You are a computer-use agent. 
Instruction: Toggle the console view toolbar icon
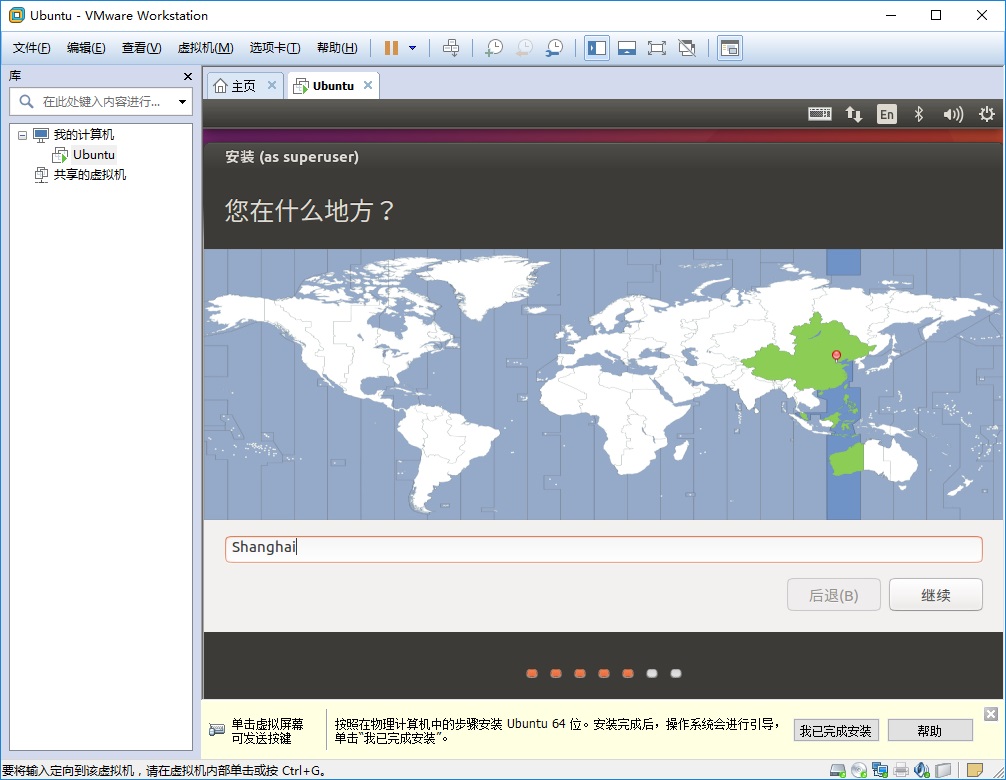point(729,48)
